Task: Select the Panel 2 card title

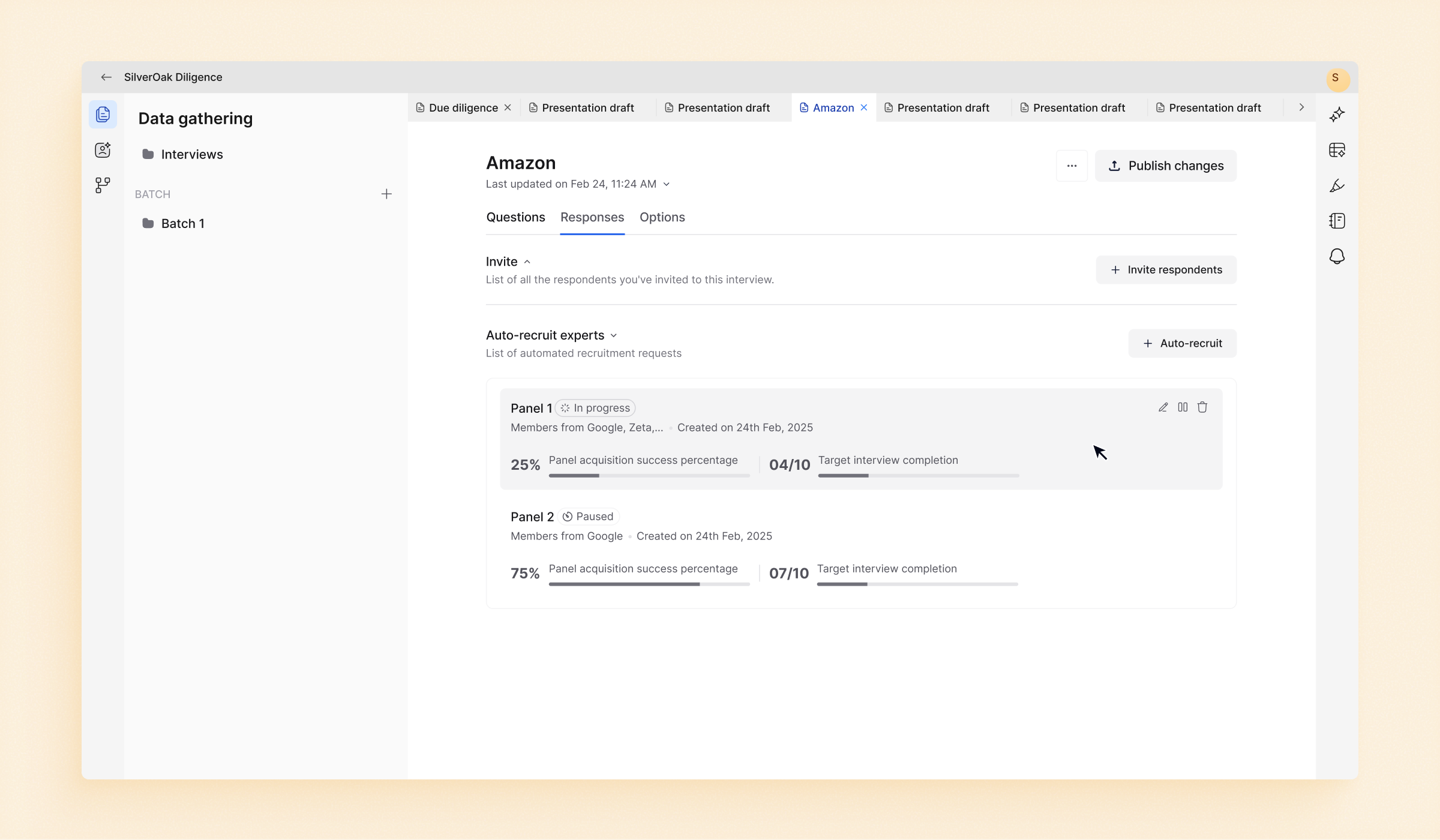Action: [532, 517]
